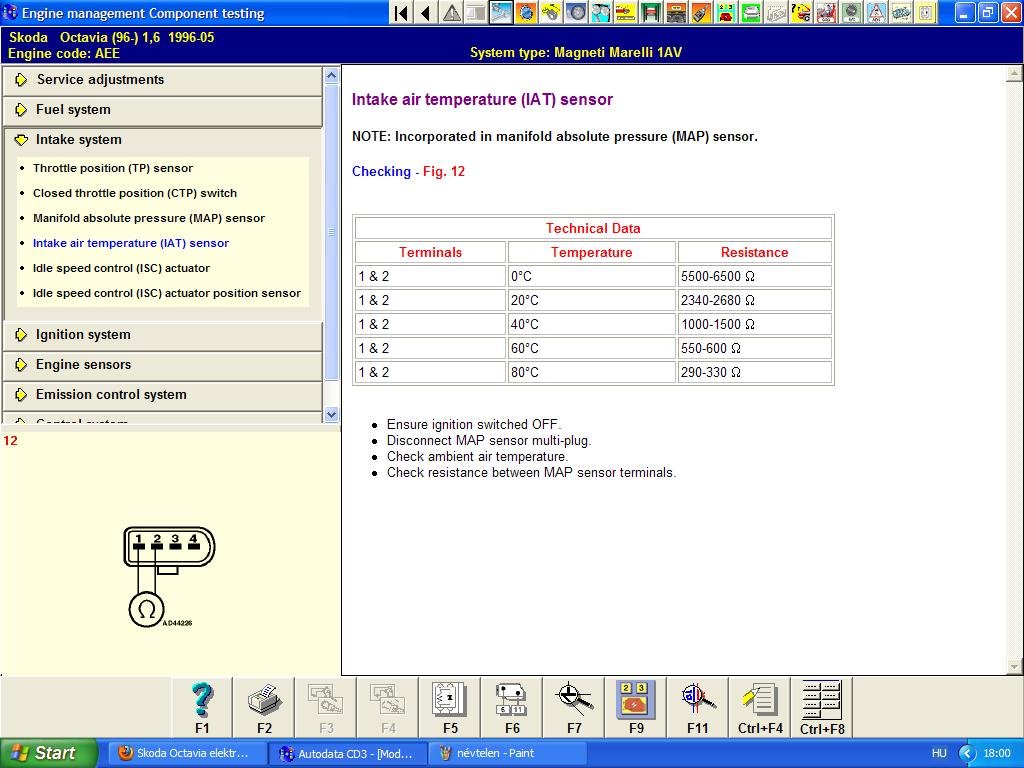Click the orange and blue globe toolbar icon
The height and width of the screenshot is (768, 1024).
tap(526, 12)
